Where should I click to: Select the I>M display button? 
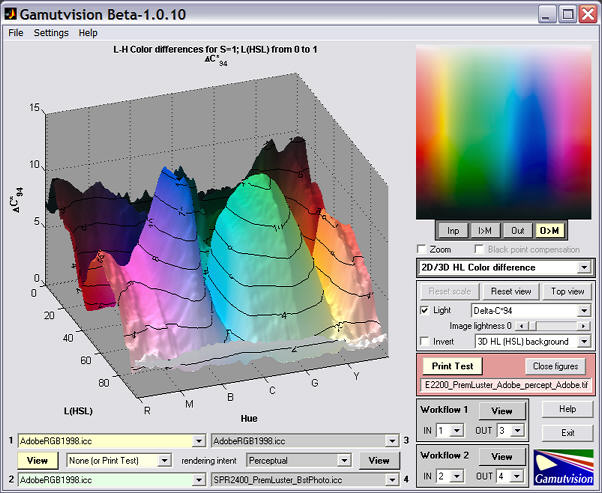click(485, 230)
